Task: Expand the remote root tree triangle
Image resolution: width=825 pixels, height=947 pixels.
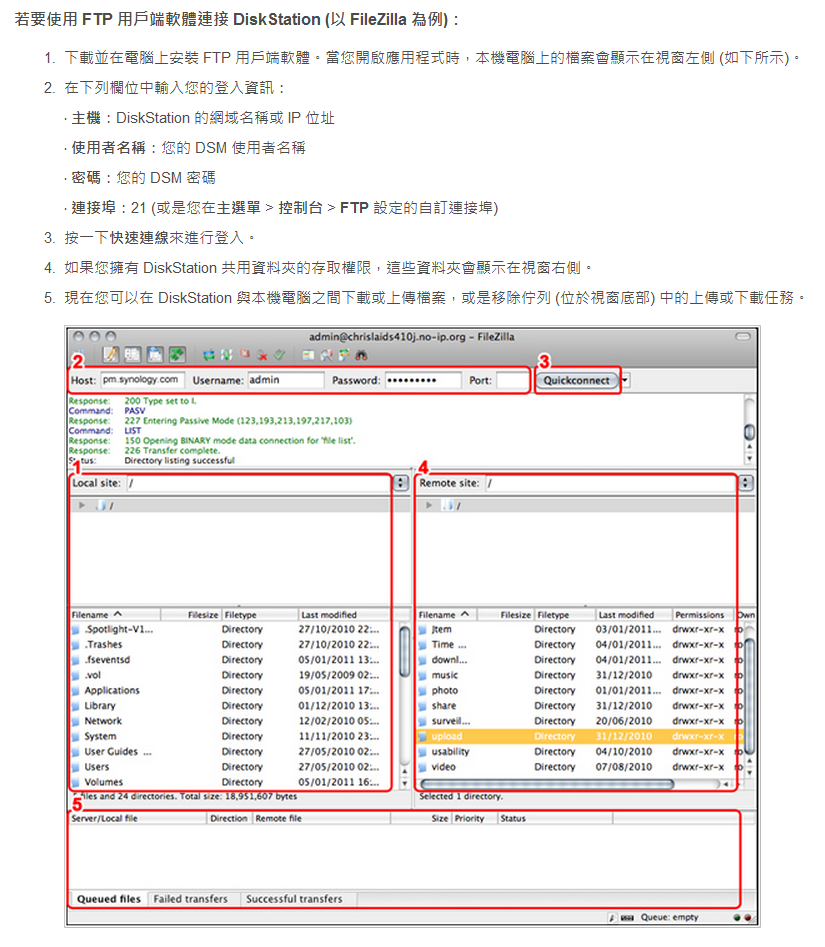Action: point(429,506)
